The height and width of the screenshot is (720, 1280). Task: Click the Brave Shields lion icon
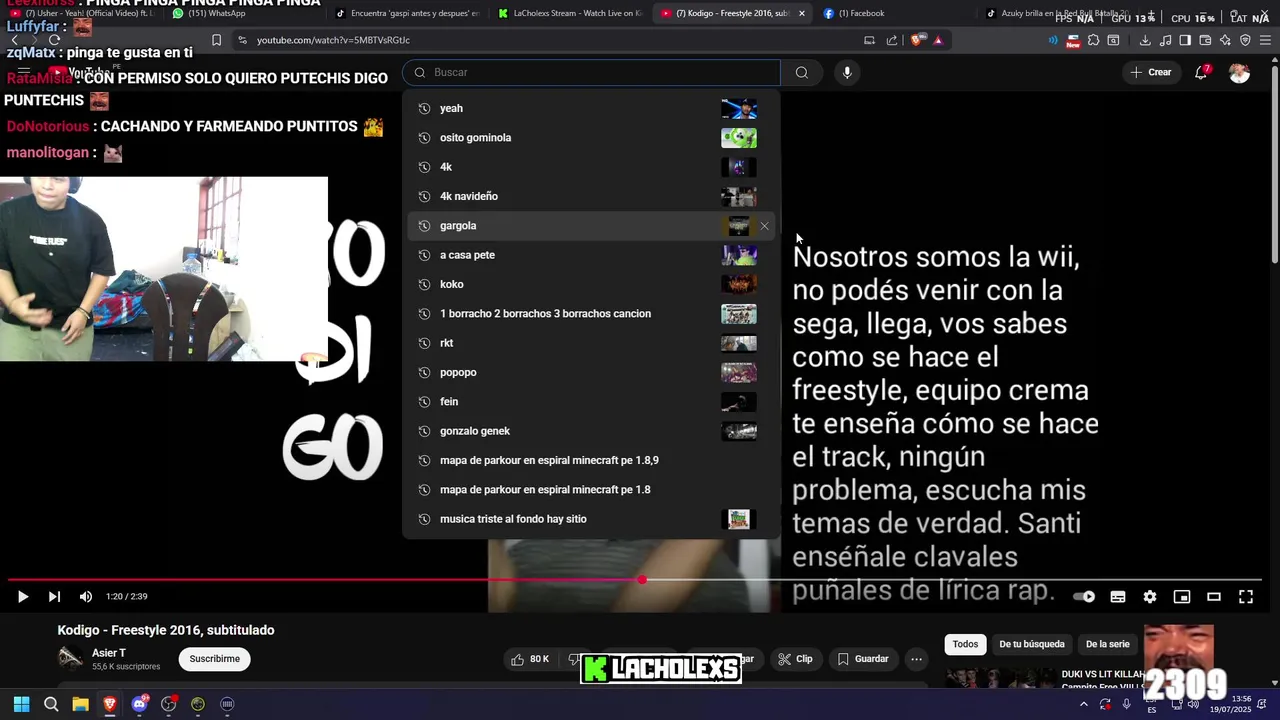(x=916, y=40)
